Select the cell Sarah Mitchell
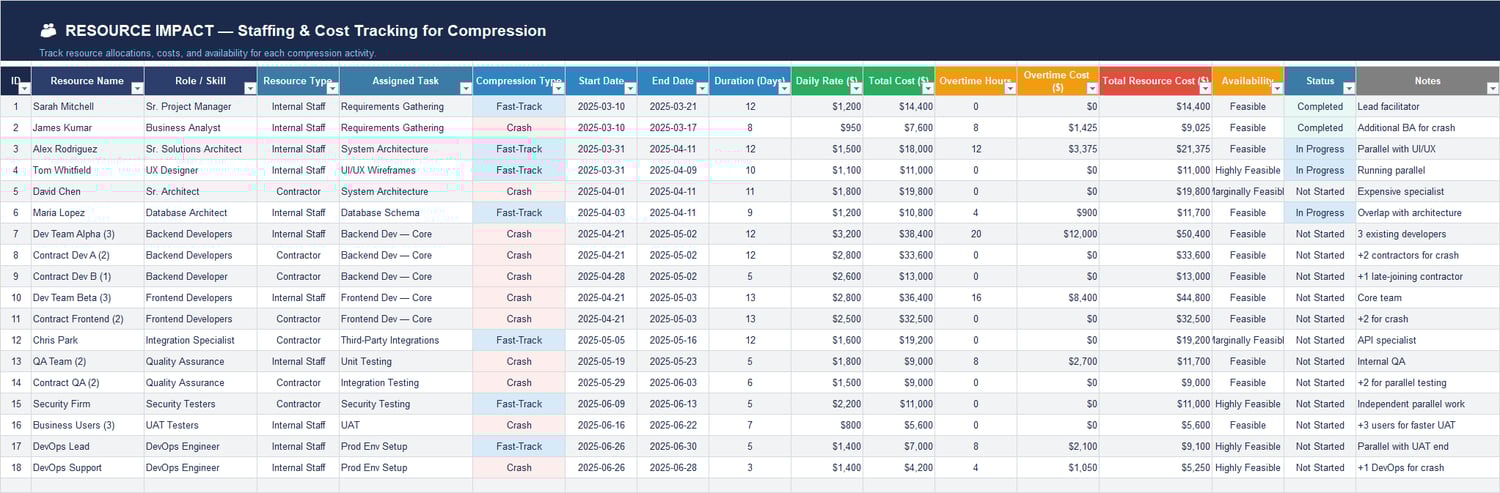The height and width of the screenshot is (493, 1500). coord(88,106)
